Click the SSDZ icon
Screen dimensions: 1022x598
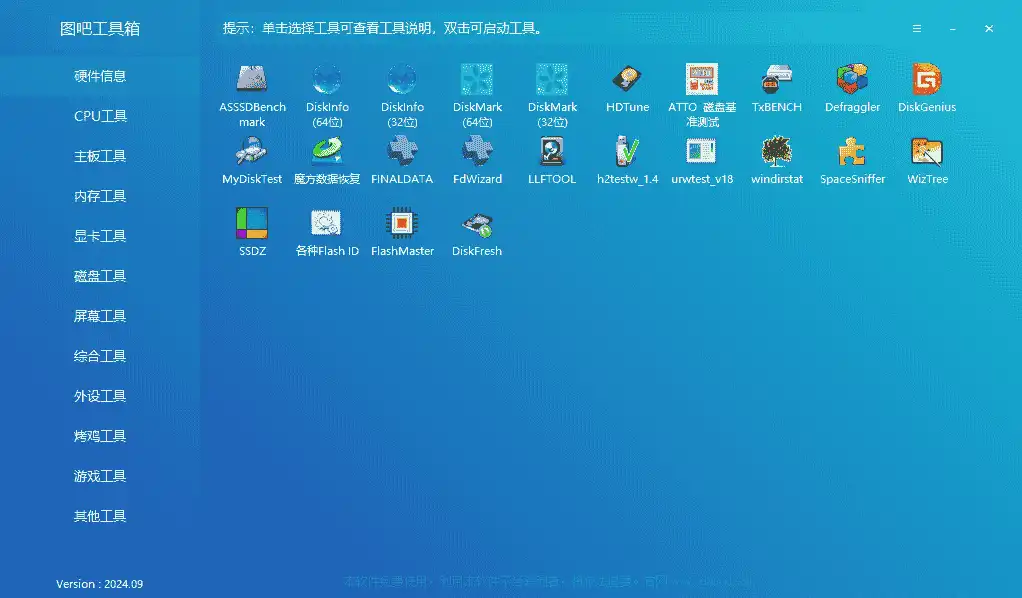click(x=252, y=223)
